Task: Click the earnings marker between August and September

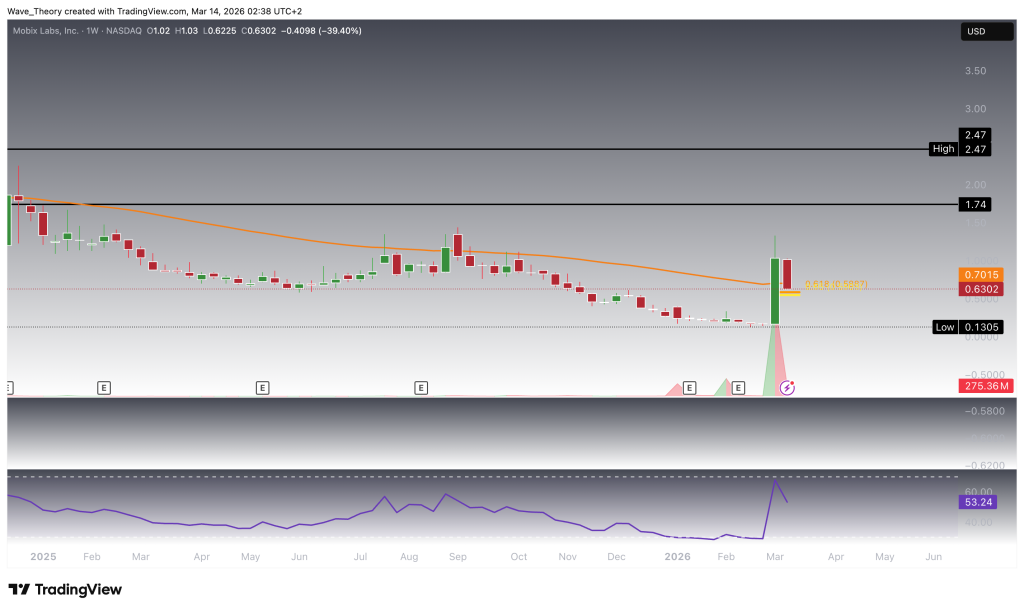Action: [x=421, y=386]
